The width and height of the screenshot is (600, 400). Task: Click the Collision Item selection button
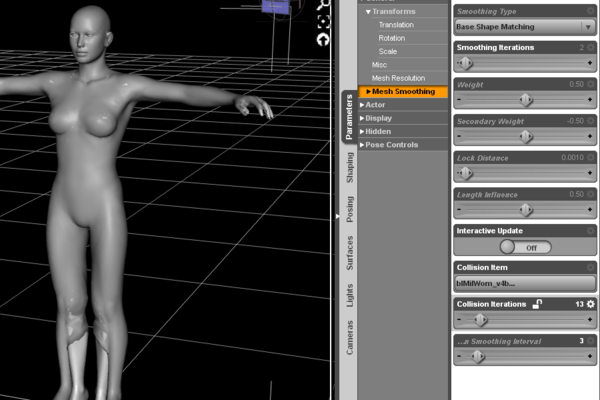[525, 284]
